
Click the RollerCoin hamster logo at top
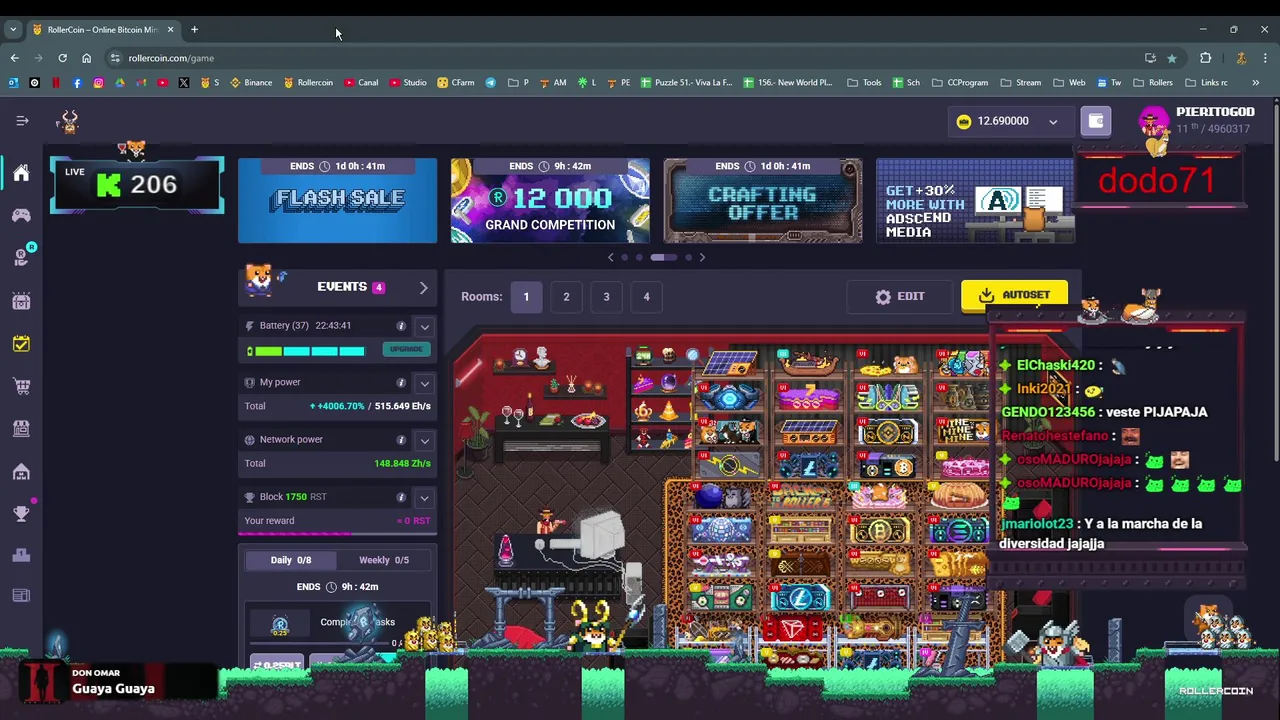coord(69,122)
